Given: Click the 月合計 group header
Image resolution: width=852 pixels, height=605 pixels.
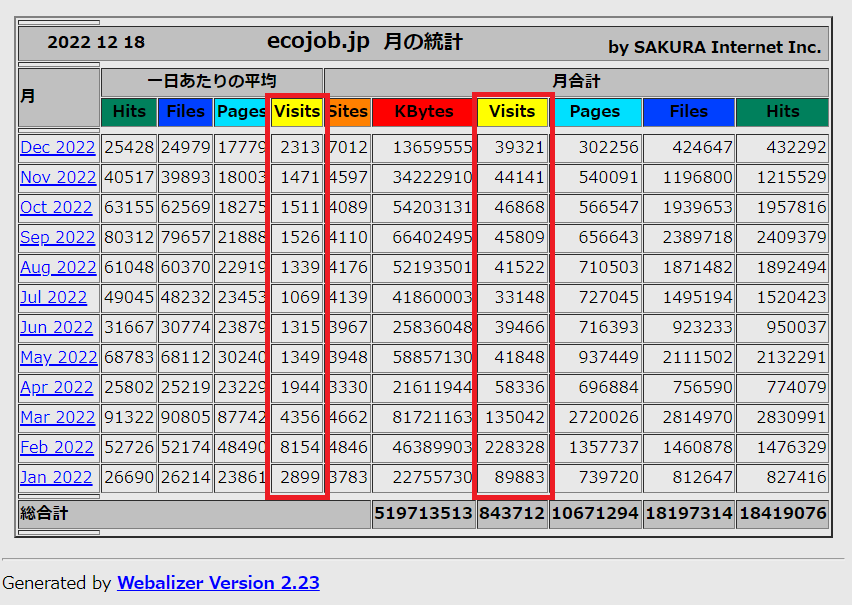Looking at the screenshot, I should pyautogui.click(x=577, y=82).
